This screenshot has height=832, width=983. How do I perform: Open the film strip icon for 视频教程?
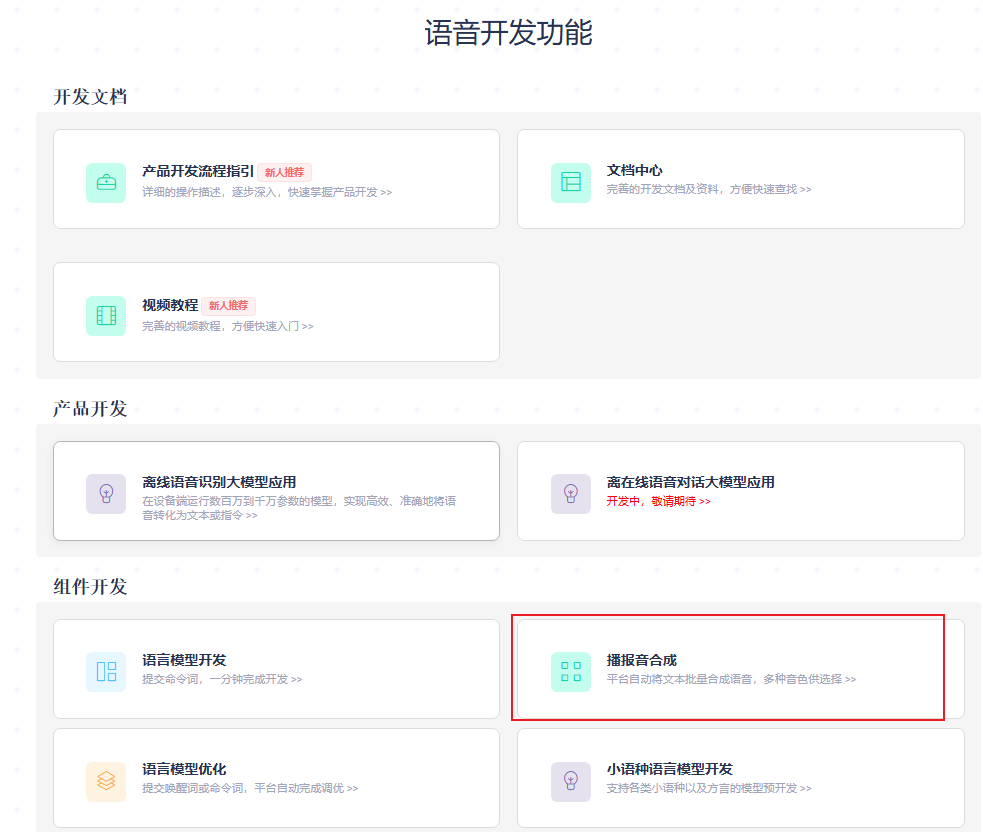tap(106, 316)
